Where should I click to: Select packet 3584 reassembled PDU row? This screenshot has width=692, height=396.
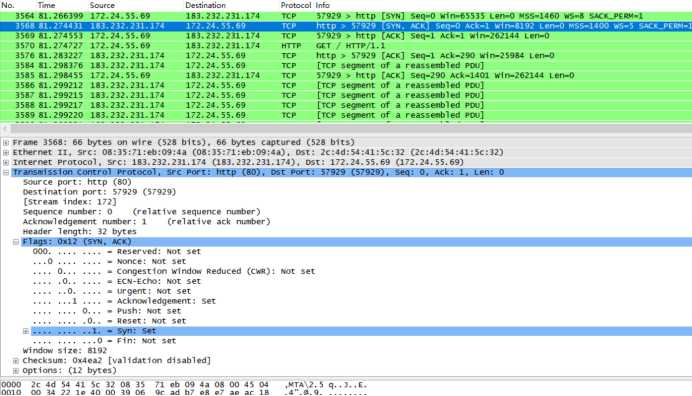coord(346,65)
